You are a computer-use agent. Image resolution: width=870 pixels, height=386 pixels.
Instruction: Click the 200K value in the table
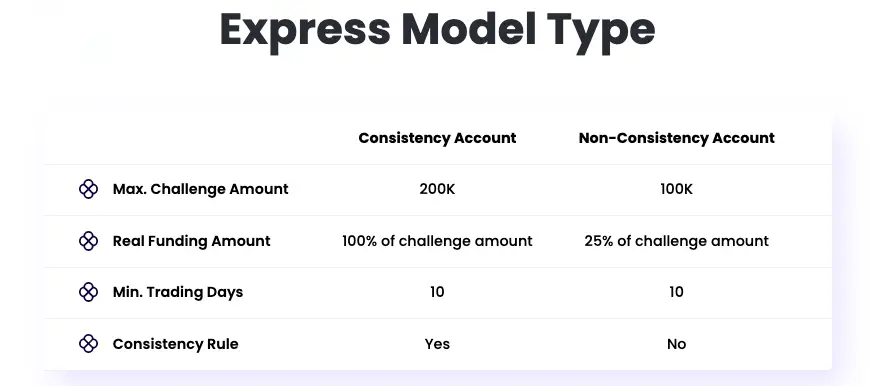pyautogui.click(x=437, y=189)
